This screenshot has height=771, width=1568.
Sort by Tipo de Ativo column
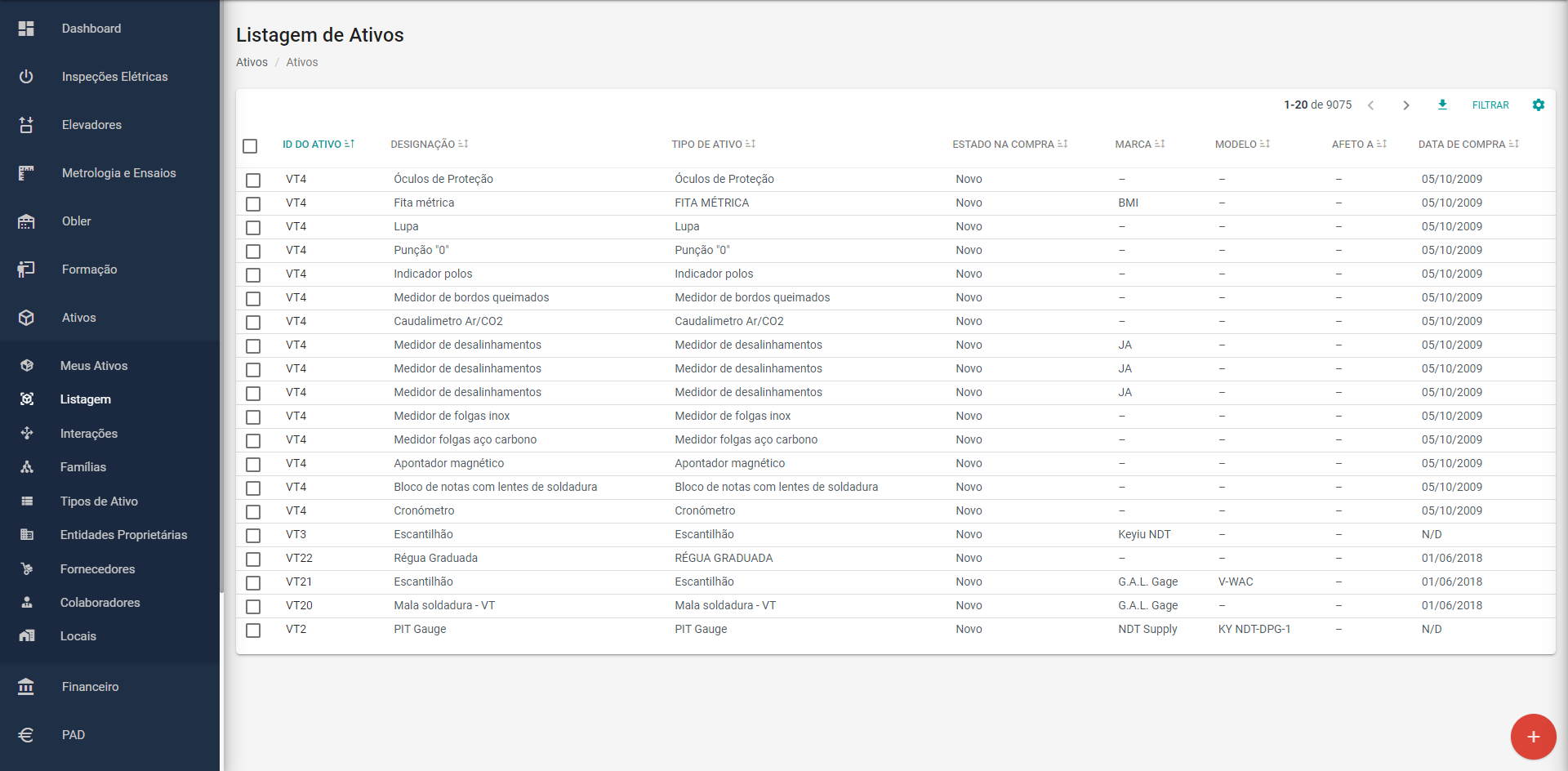[x=714, y=145]
